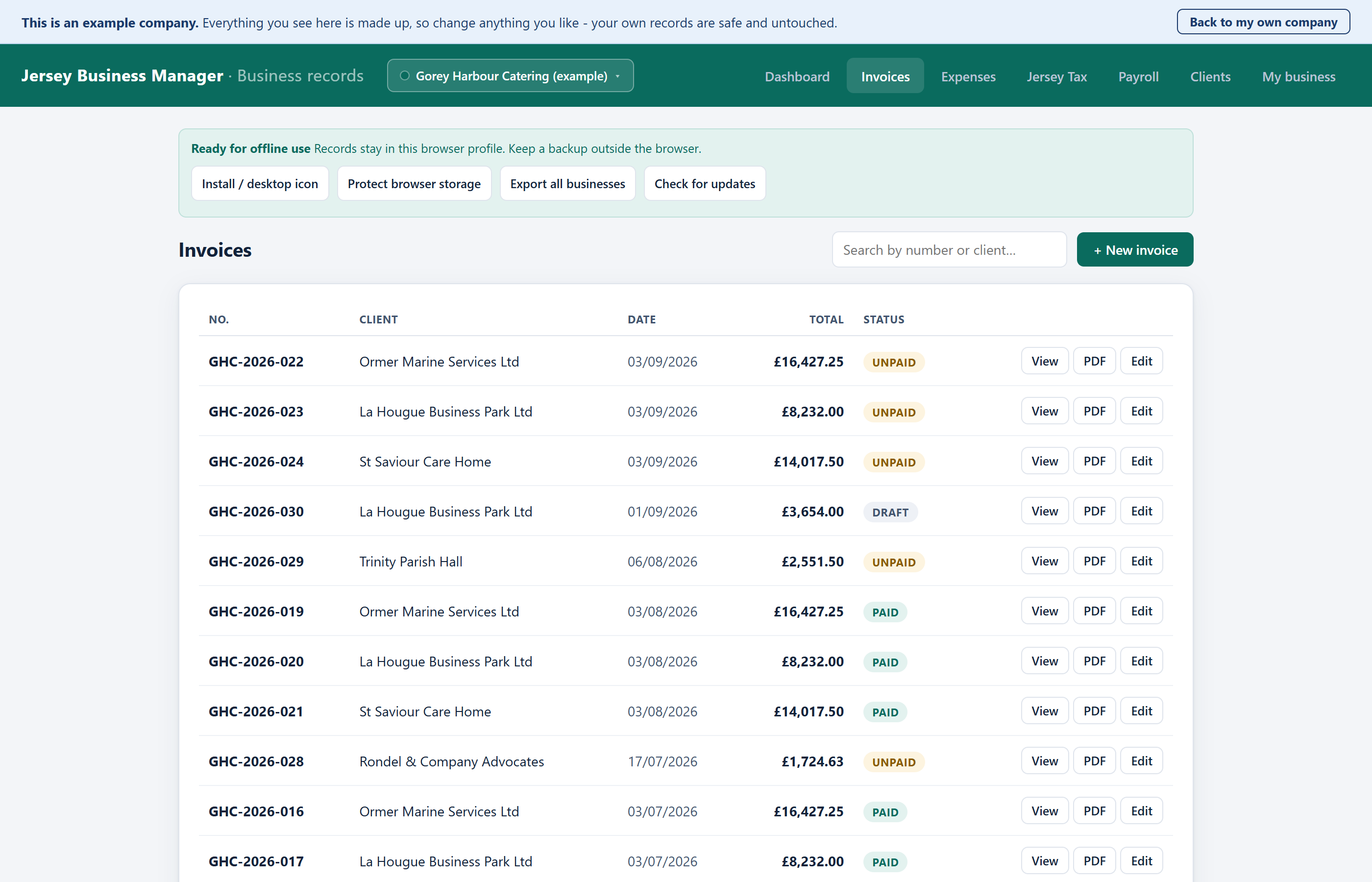Viewport: 1372px width, 882px height.
Task: Open the Jersey Tax section
Action: [1056, 76]
